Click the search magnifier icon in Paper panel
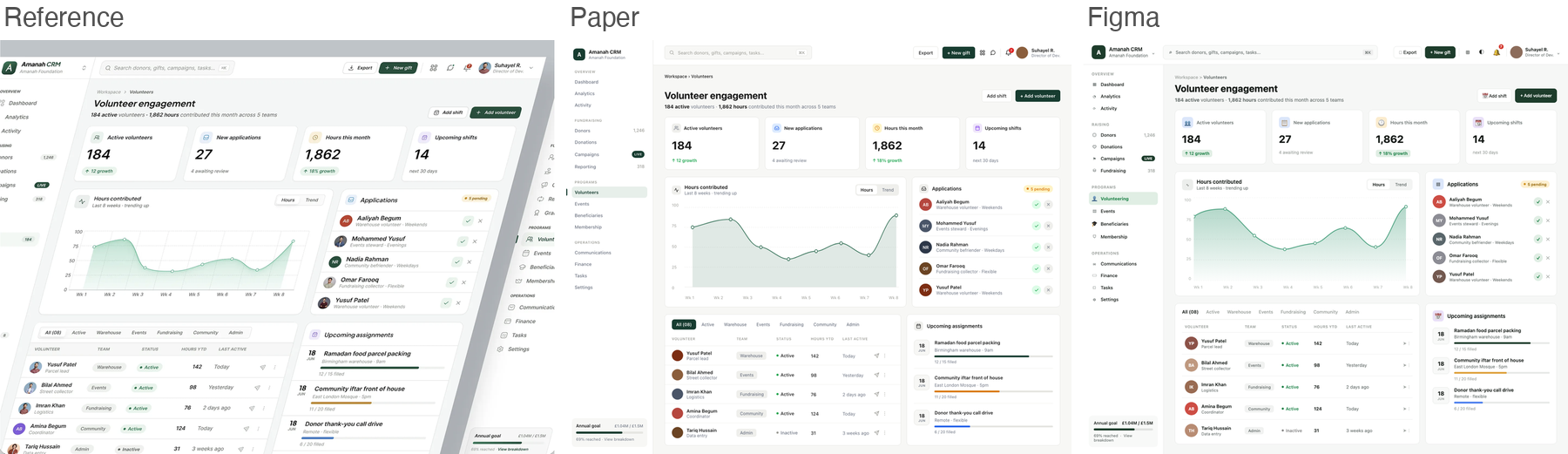The height and width of the screenshot is (454, 1568). (672, 52)
